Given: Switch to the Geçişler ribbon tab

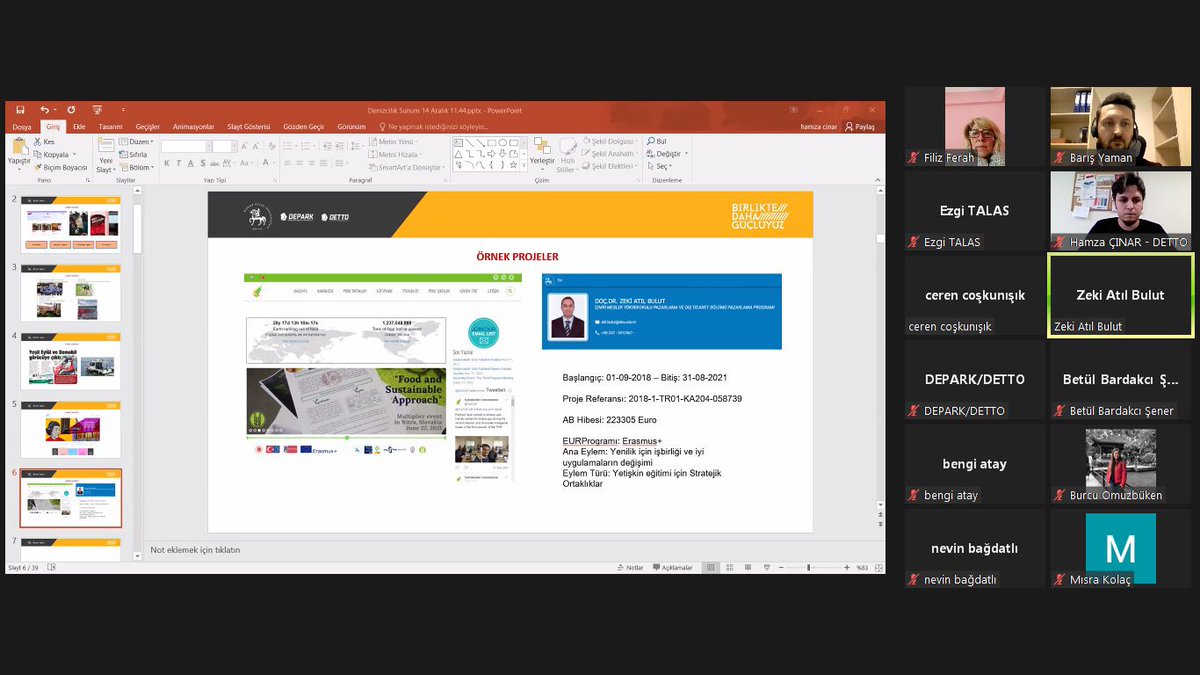Looking at the screenshot, I should click(148, 127).
